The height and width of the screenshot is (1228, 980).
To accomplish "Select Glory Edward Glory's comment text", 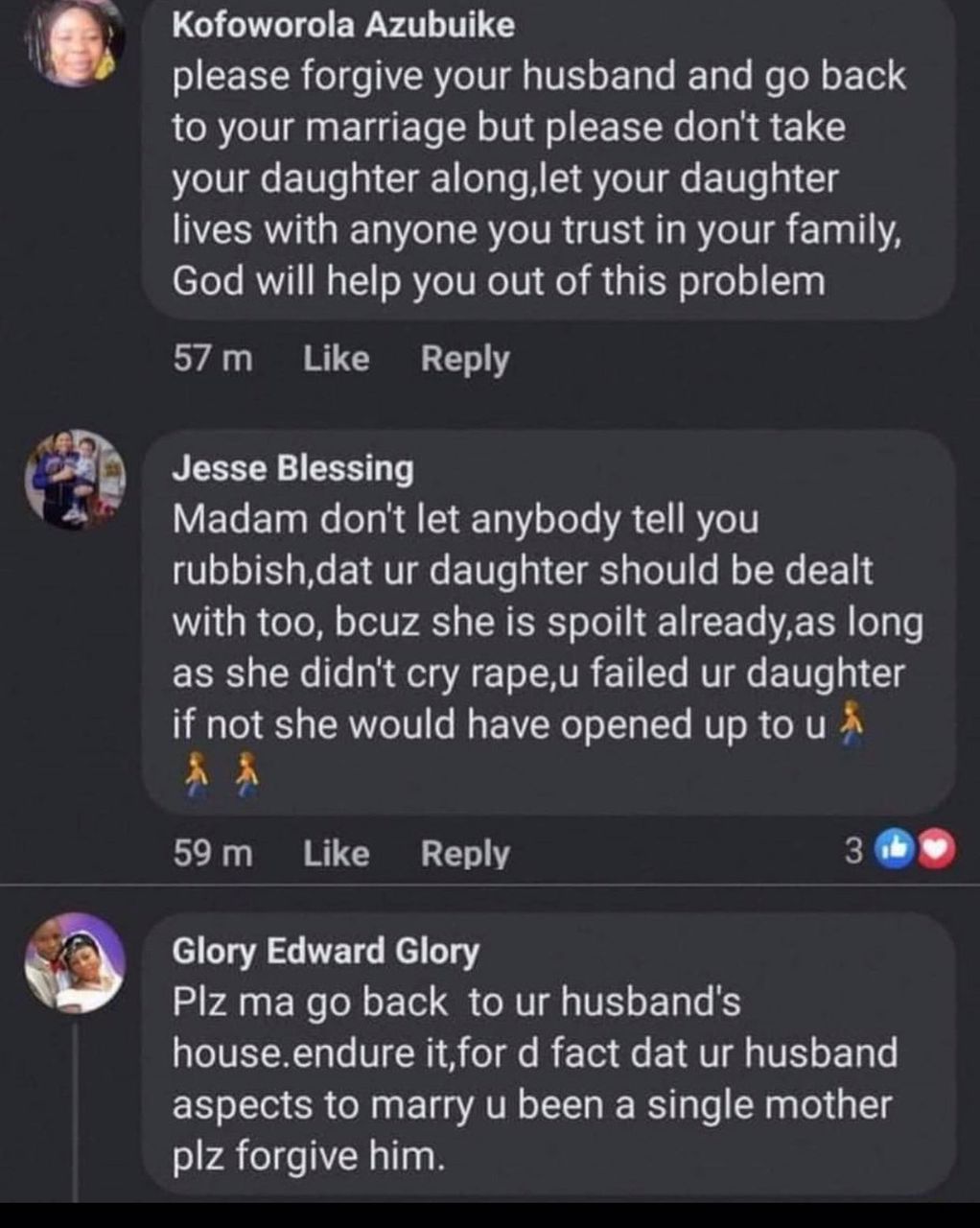I will pyautogui.click(x=532, y=1079).
